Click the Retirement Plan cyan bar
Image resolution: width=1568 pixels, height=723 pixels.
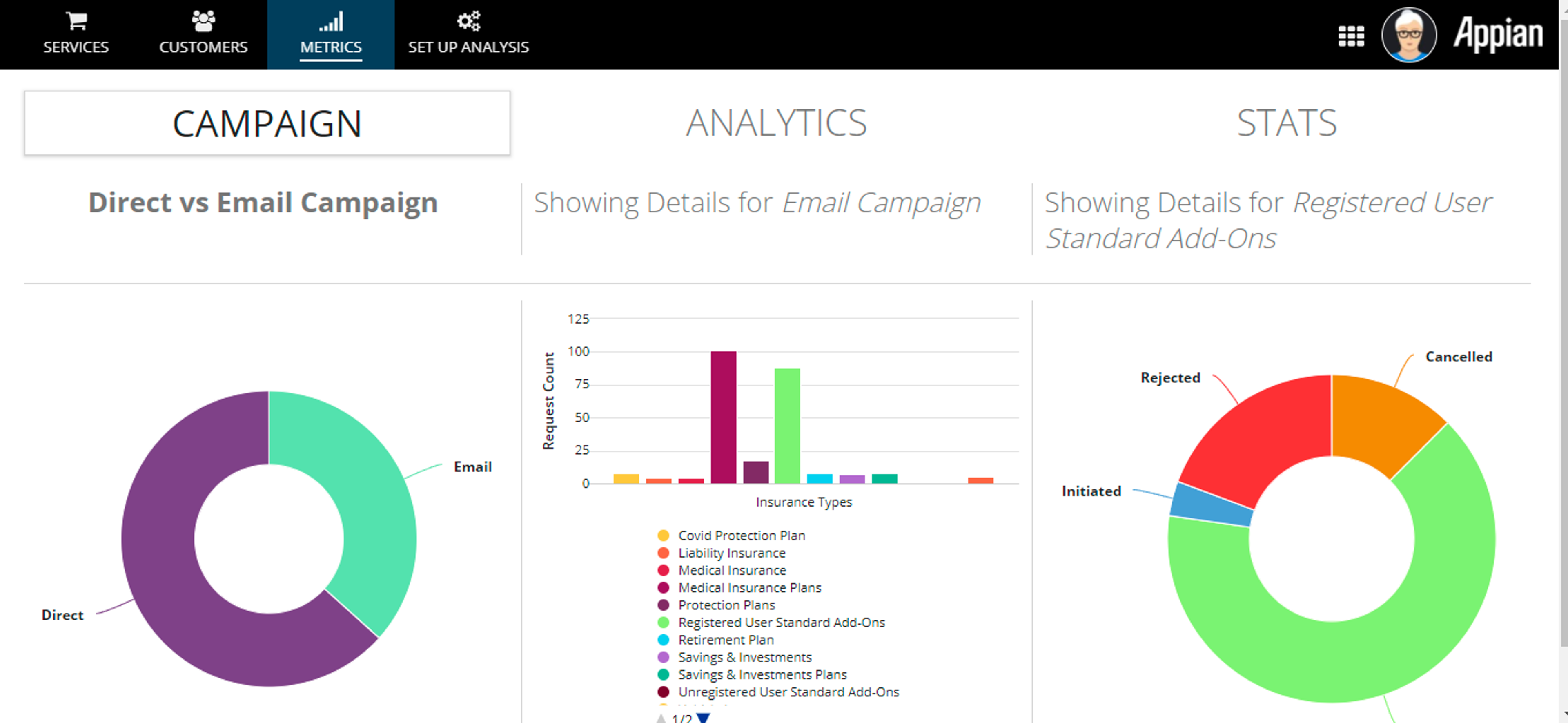coord(819,479)
